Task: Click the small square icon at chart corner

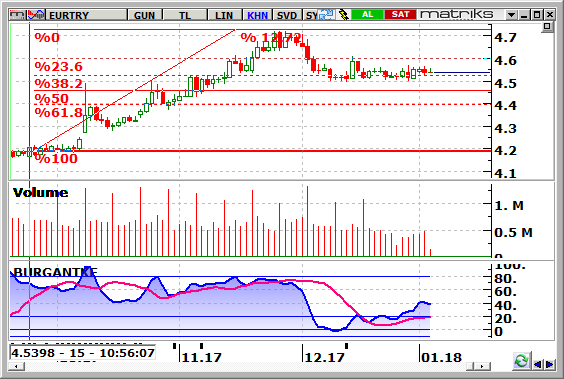Action: 547,26
